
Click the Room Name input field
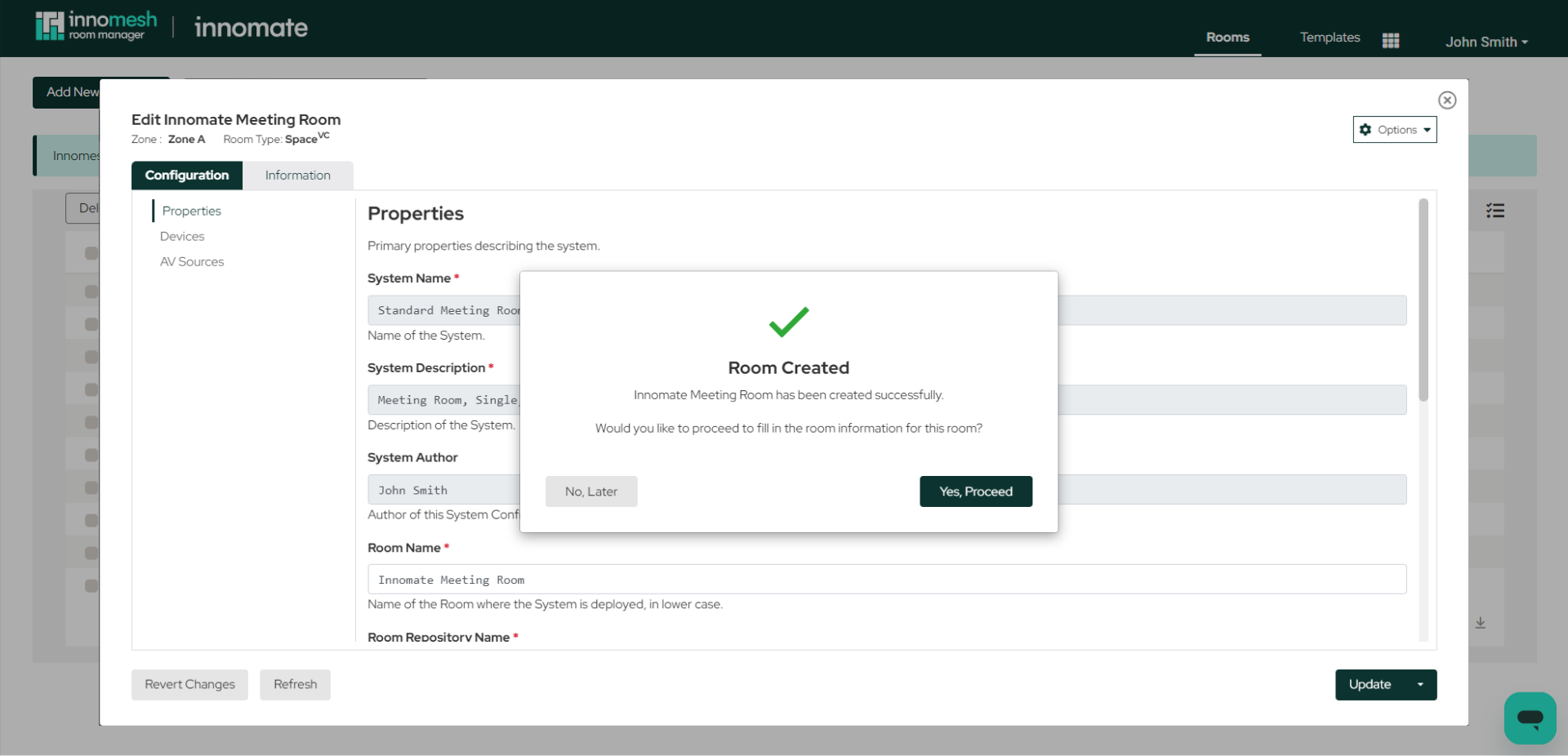886,579
